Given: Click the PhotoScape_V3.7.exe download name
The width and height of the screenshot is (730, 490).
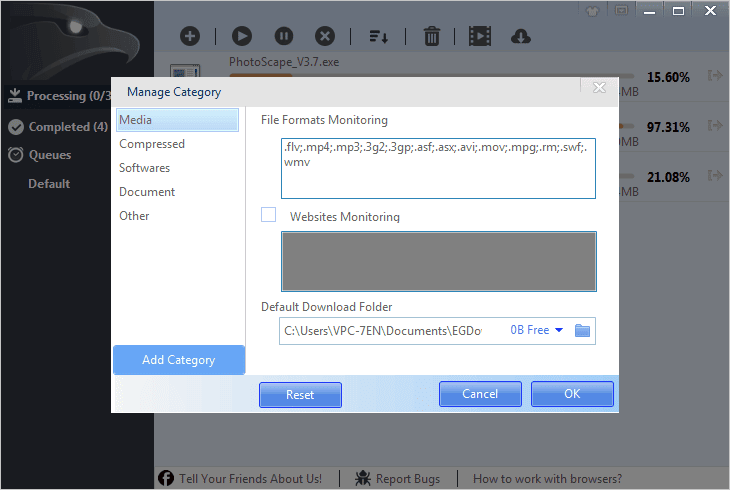Looking at the screenshot, I should 284,62.
